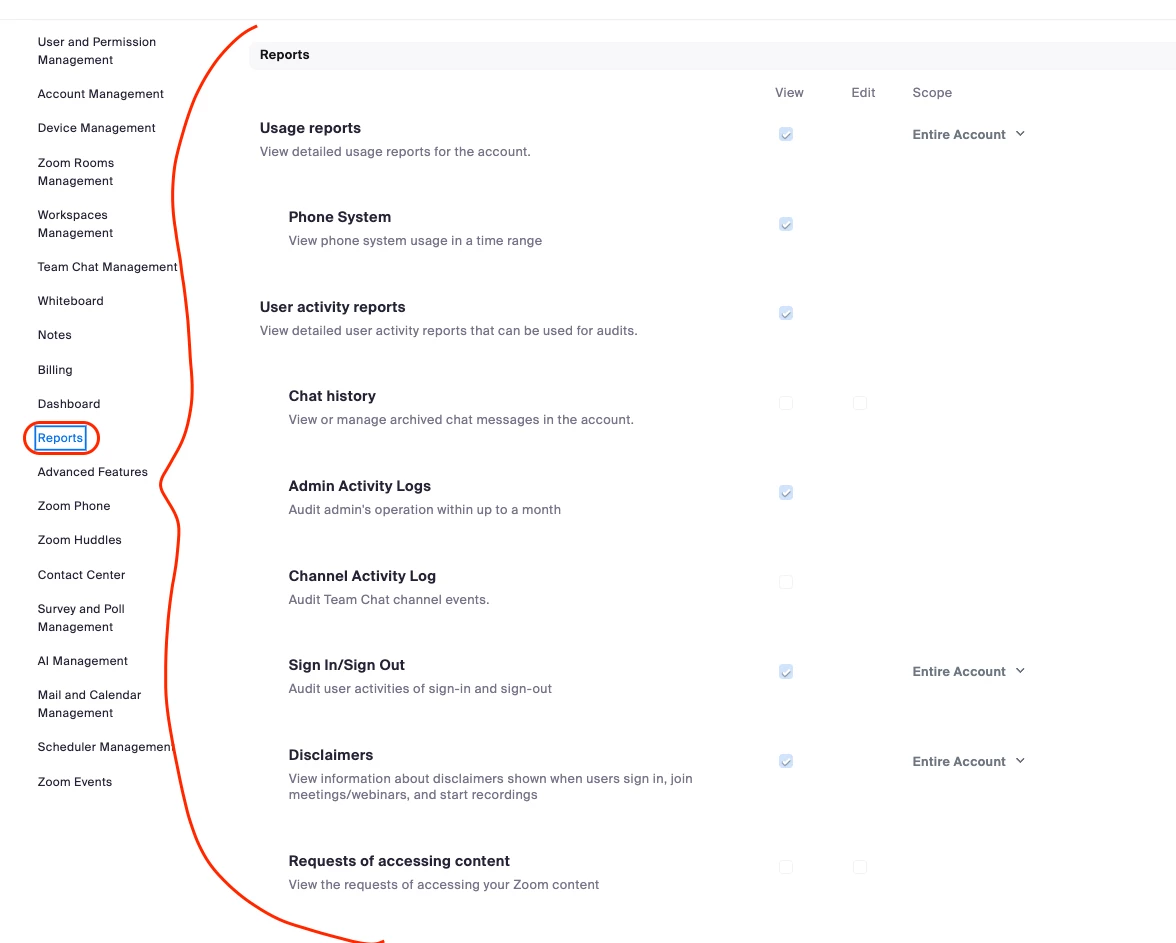Click the View column header
Image resolution: width=1176 pixels, height=943 pixels.
789,92
